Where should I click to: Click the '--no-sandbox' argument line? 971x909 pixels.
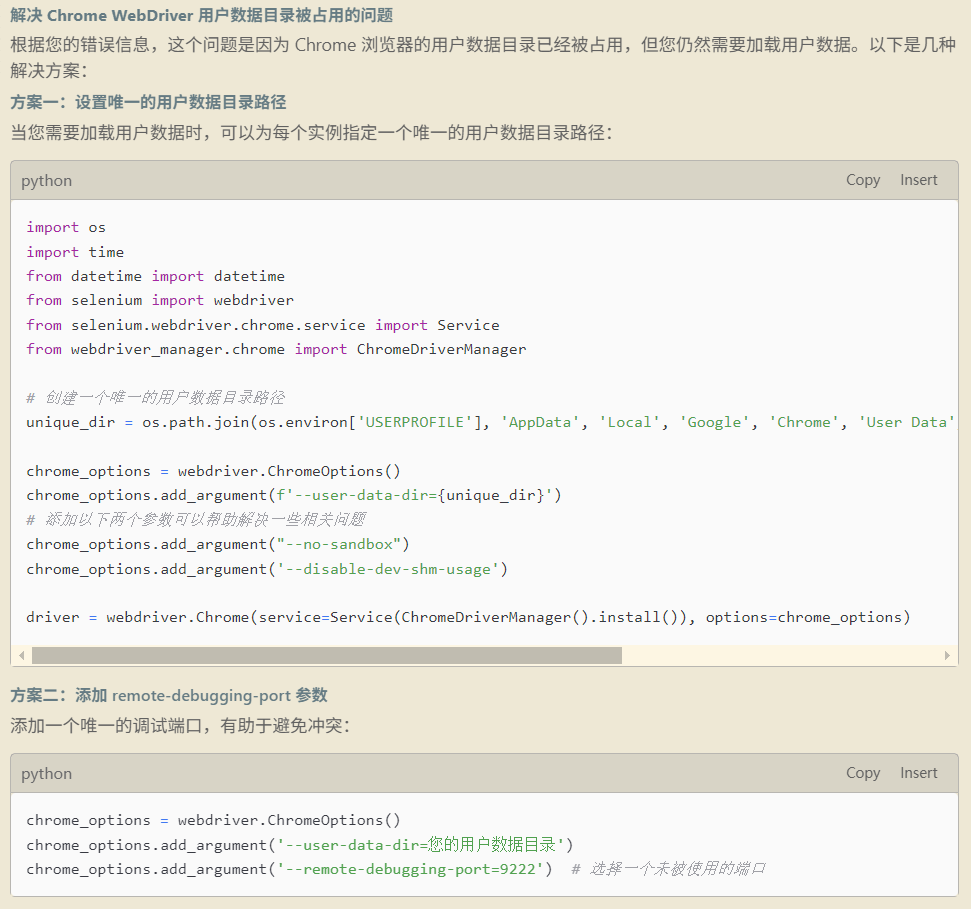[x=218, y=544]
